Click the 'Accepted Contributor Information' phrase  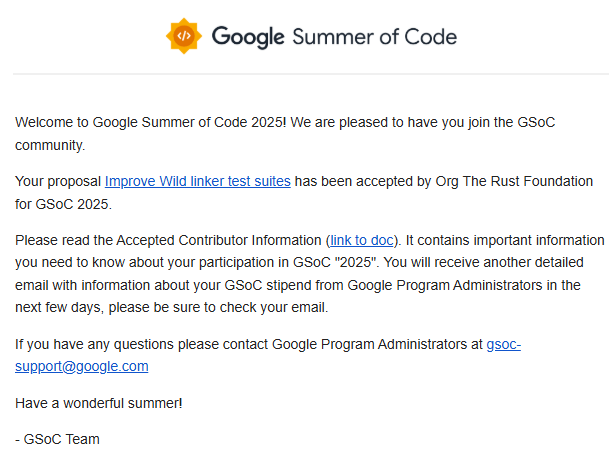click(219, 240)
